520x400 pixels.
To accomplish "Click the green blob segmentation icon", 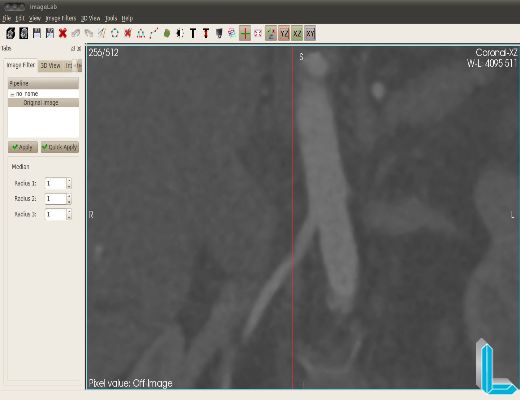I will [167, 33].
